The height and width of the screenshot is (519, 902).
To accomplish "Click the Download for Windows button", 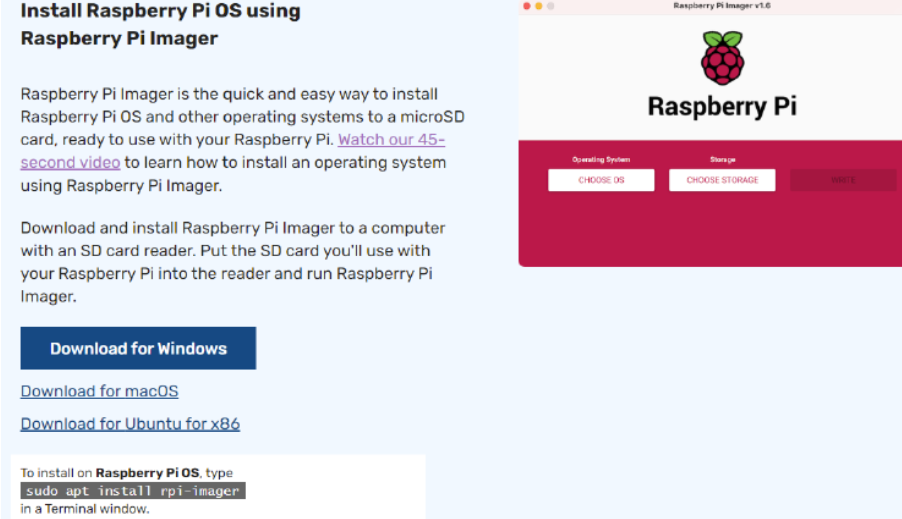I will (x=138, y=348).
